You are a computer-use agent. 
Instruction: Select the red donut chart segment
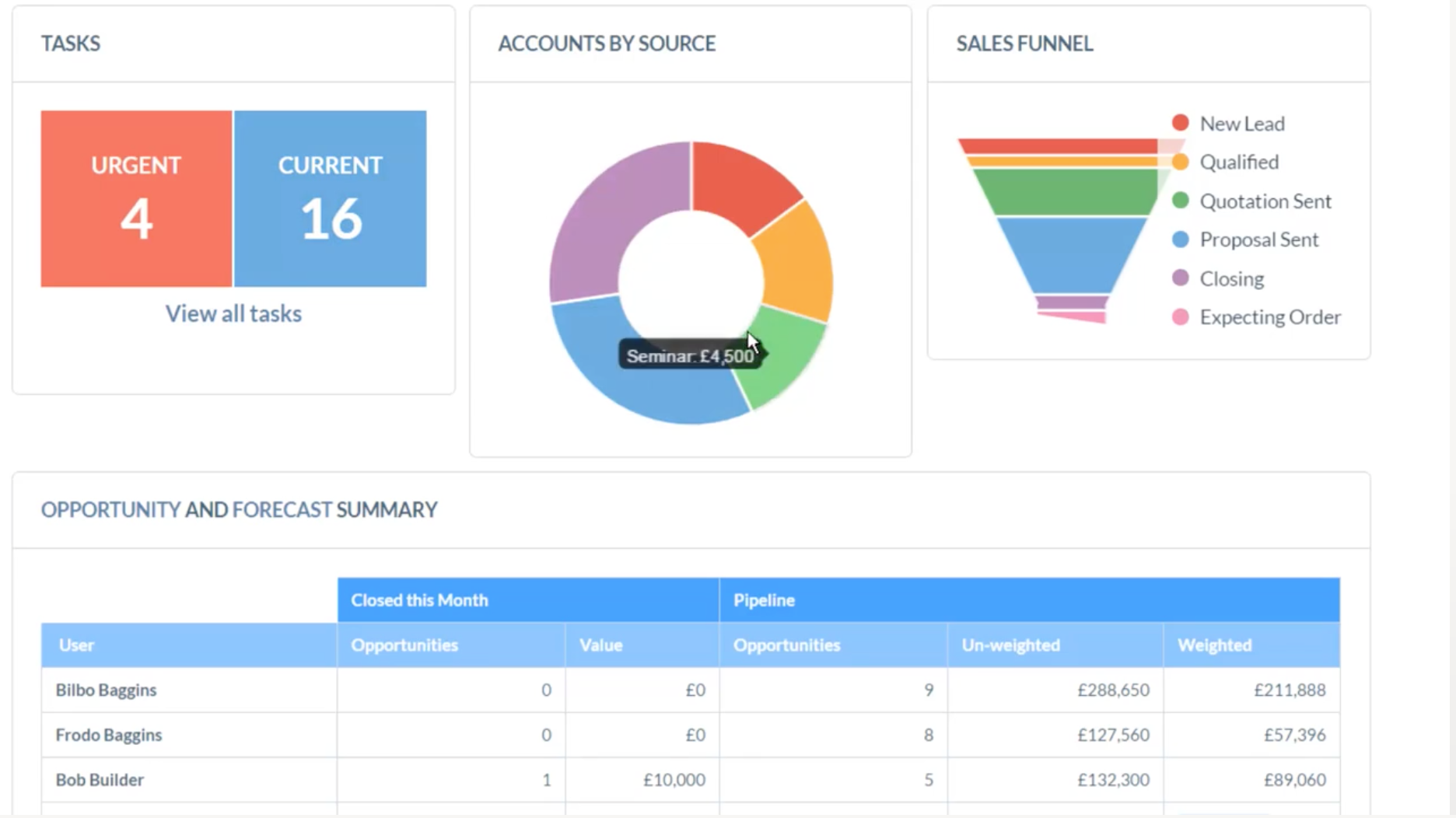pyautogui.click(x=740, y=185)
